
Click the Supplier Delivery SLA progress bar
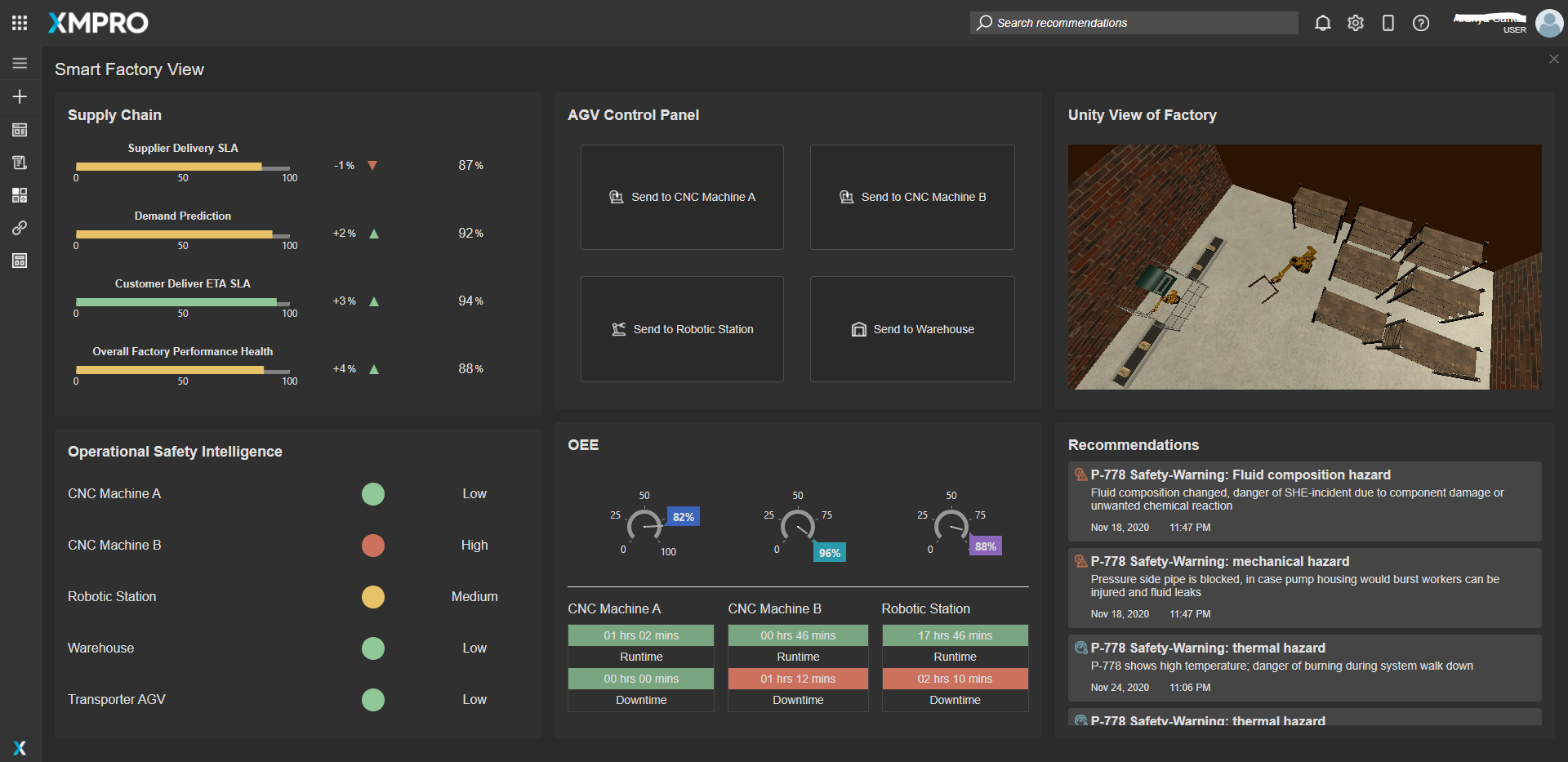coord(183,167)
